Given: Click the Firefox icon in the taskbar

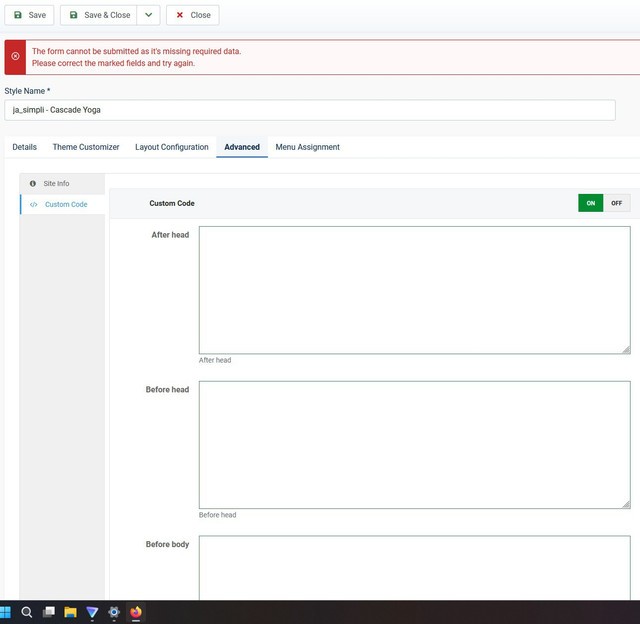Looking at the screenshot, I should coord(136,612).
